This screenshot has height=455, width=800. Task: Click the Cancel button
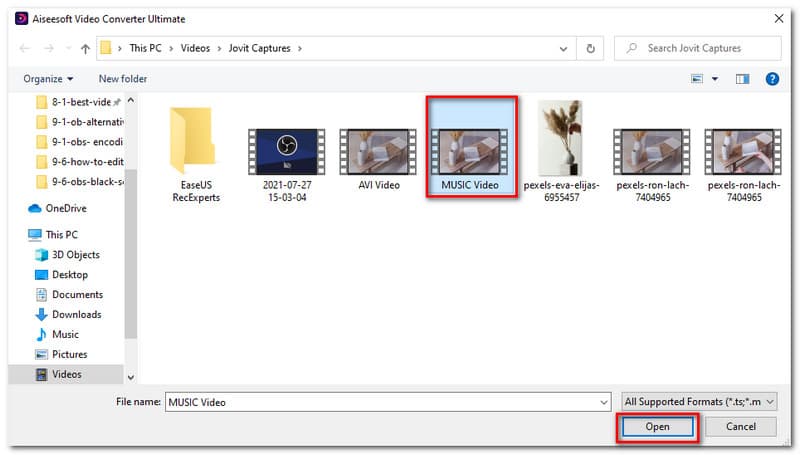tap(740, 427)
